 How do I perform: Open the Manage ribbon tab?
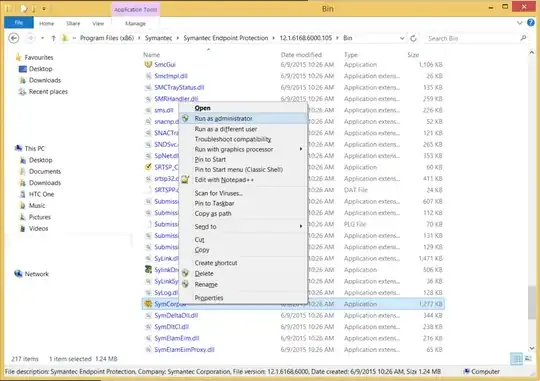tap(135, 23)
